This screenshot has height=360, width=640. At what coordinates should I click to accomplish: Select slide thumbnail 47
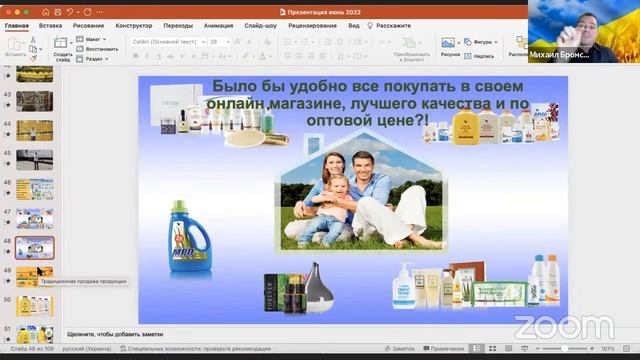[35, 218]
